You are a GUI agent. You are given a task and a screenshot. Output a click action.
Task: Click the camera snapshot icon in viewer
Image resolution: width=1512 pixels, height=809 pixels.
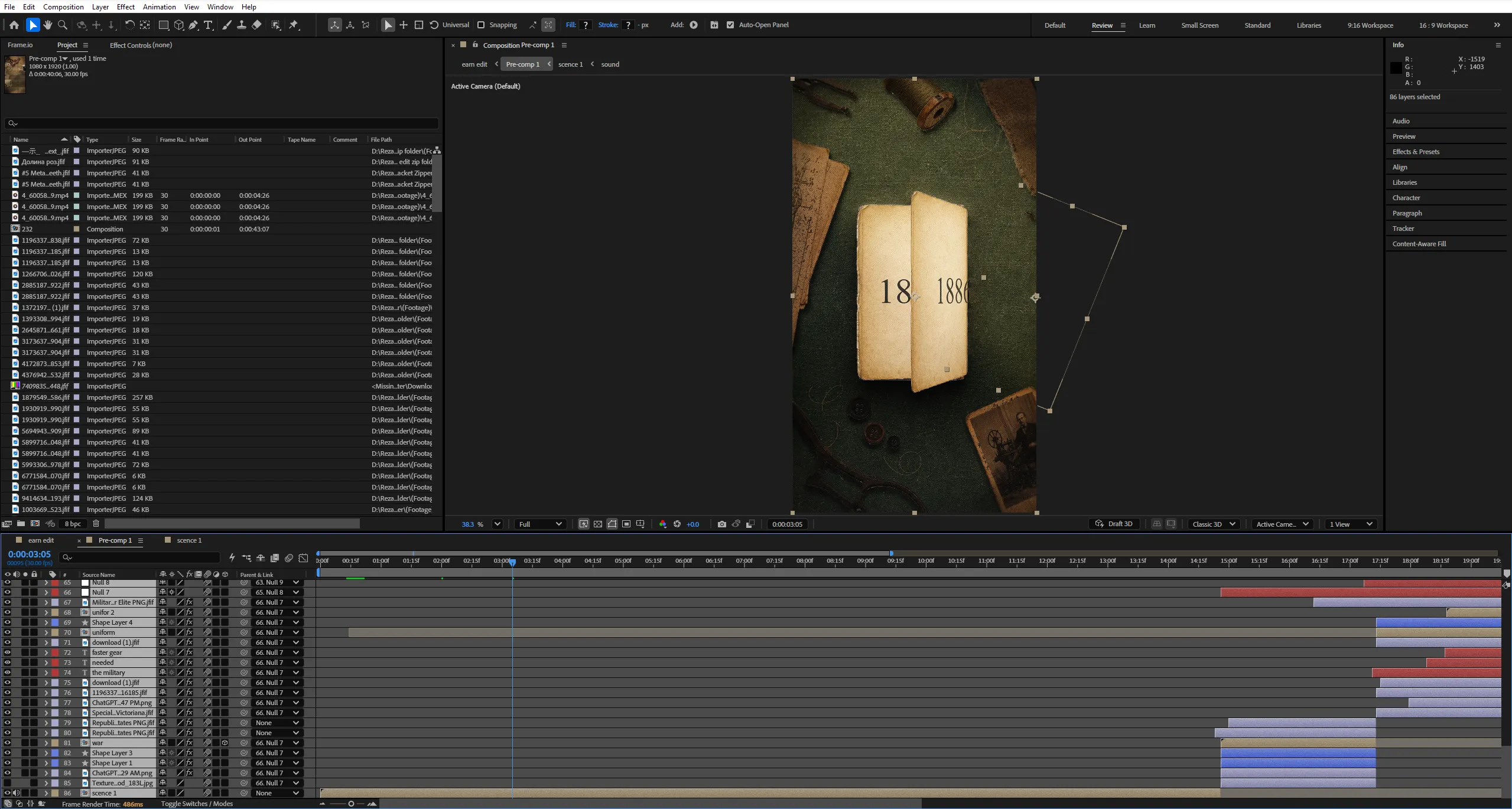point(721,524)
